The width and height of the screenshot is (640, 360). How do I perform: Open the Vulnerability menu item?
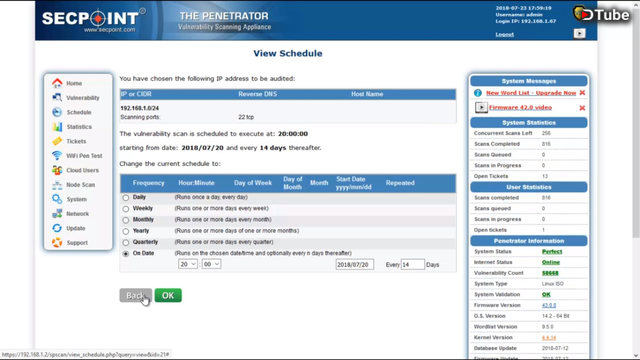[83, 98]
